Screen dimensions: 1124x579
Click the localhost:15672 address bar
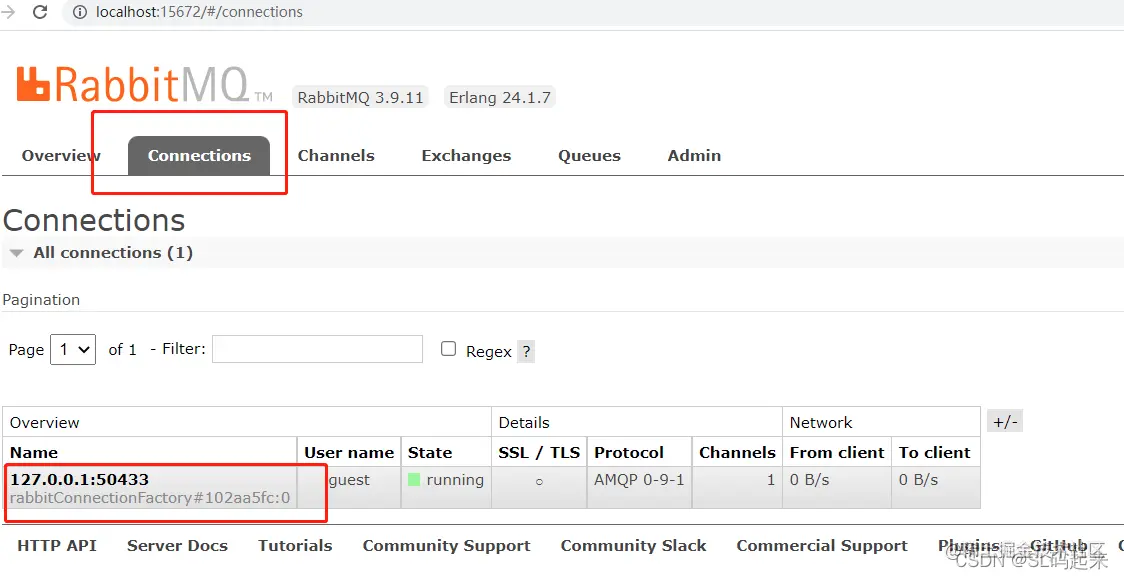point(595,12)
